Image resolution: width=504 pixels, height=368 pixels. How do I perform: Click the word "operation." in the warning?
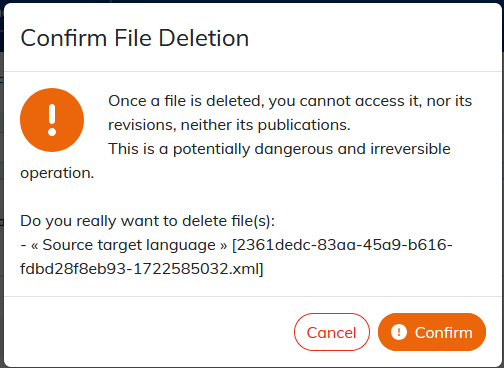tap(57, 173)
